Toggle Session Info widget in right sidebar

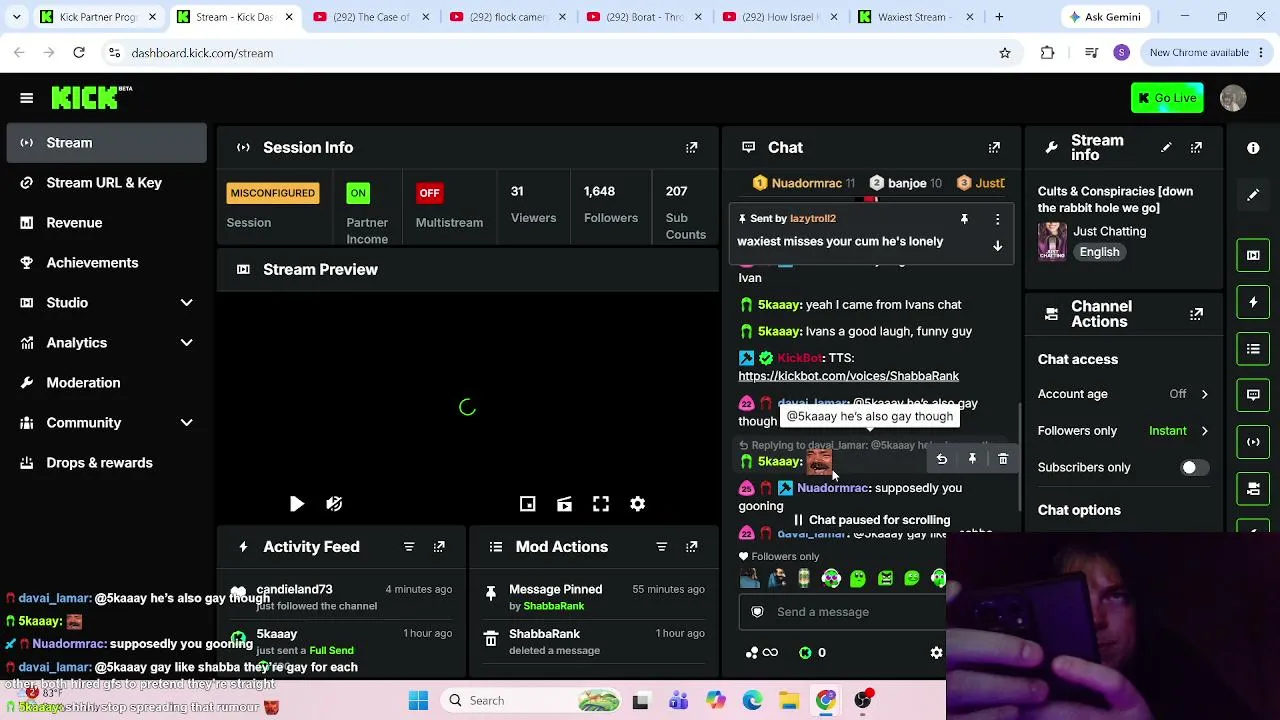1253,442
